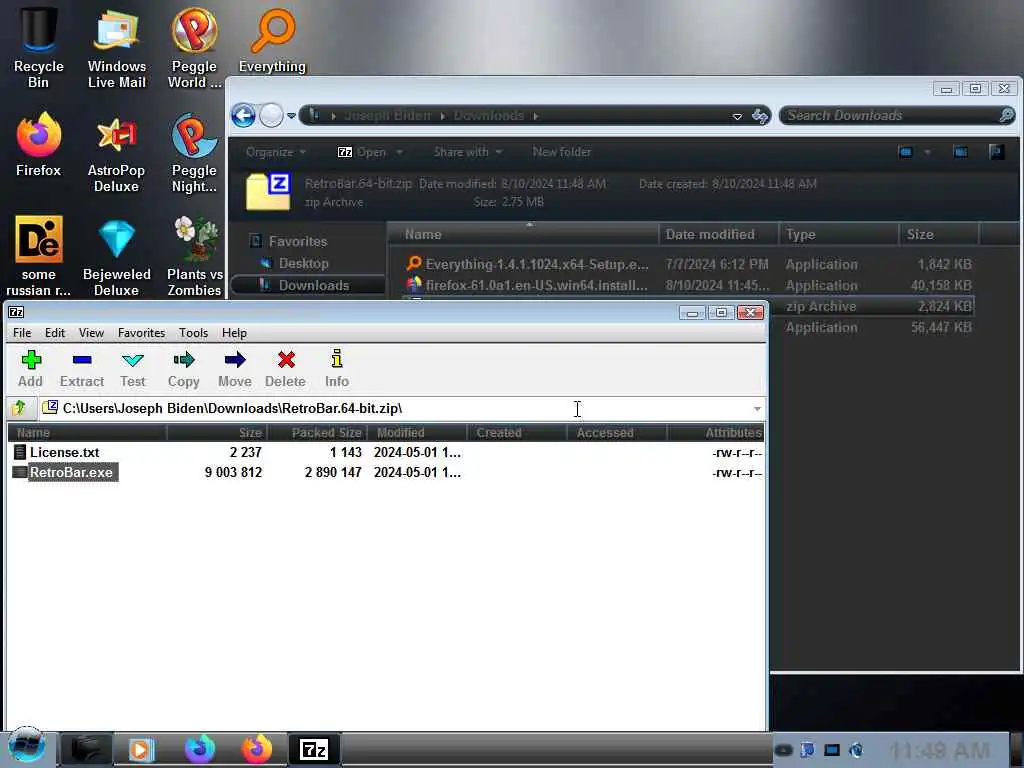Click the folder icon on the taskbar

[x=86, y=749]
